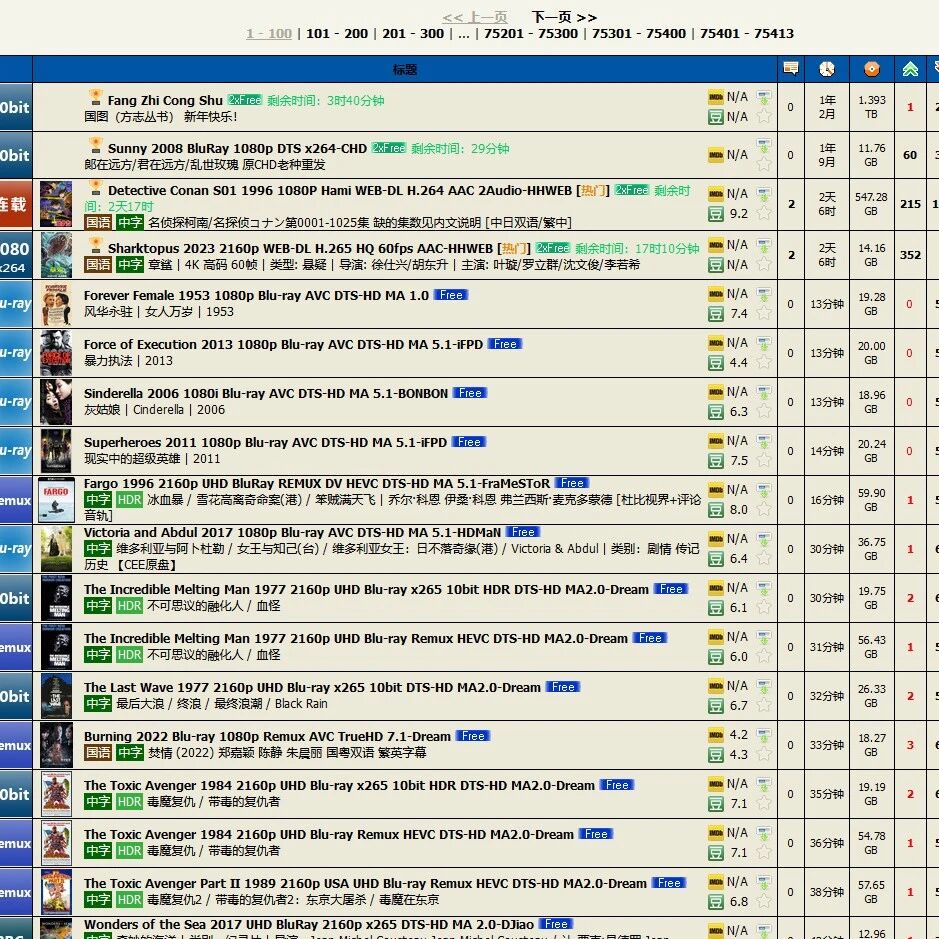939x939 pixels.
Task: Open Douban icon in Fargo 1996 row
Action: tap(716, 510)
